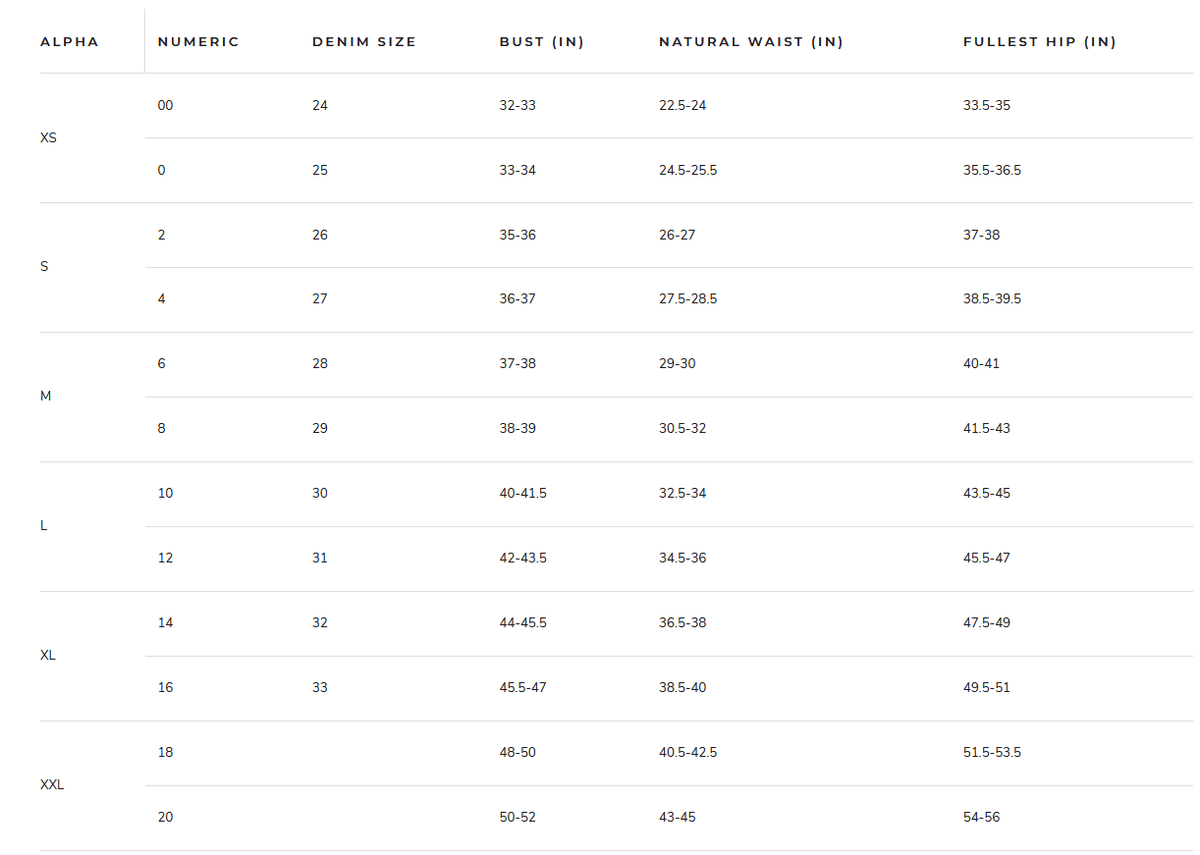Click the FULLEST HIP (IN) header
This screenshot has height=855, width=1200.
[x=1039, y=42]
